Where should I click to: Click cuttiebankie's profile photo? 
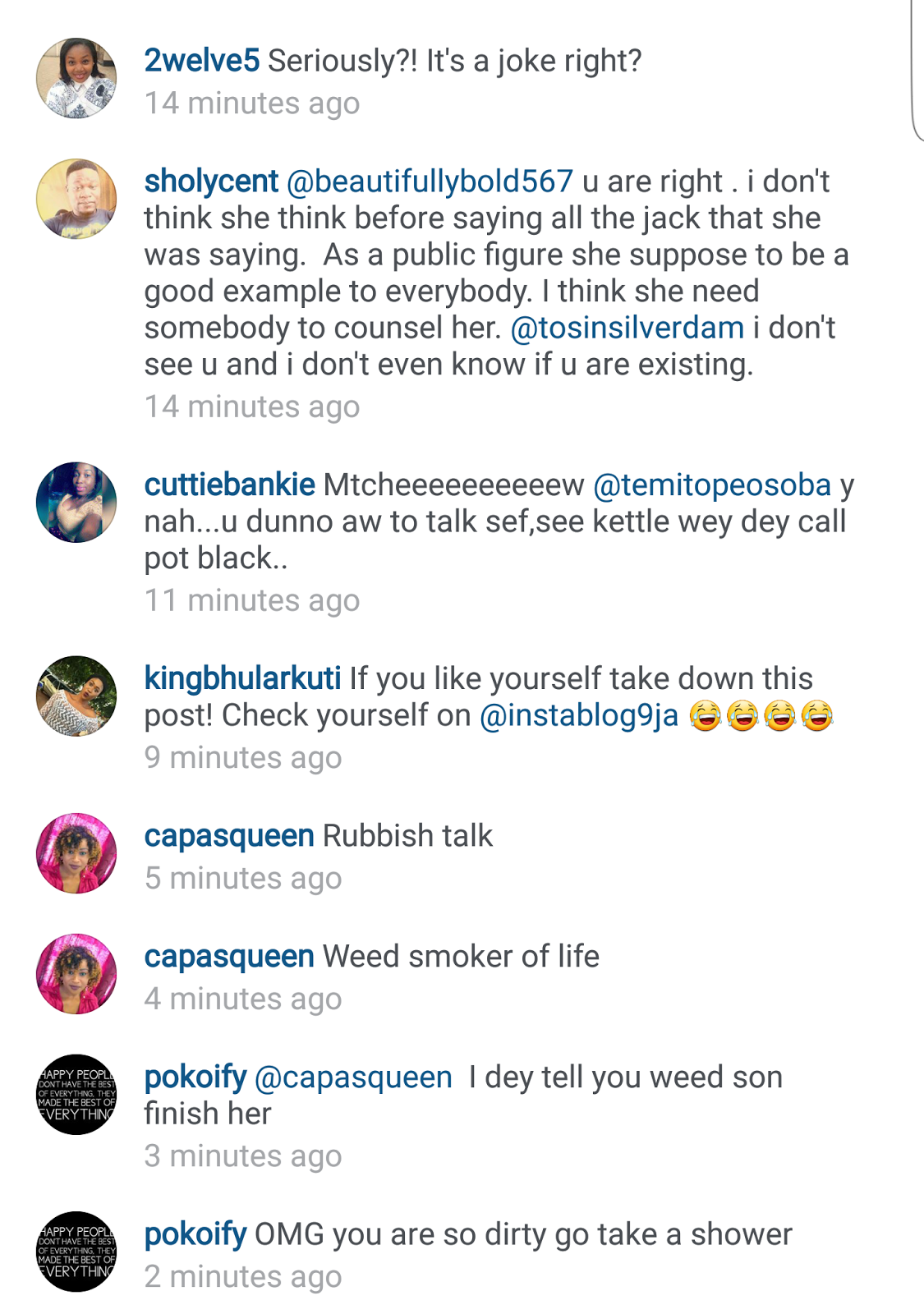coord(78,503)
